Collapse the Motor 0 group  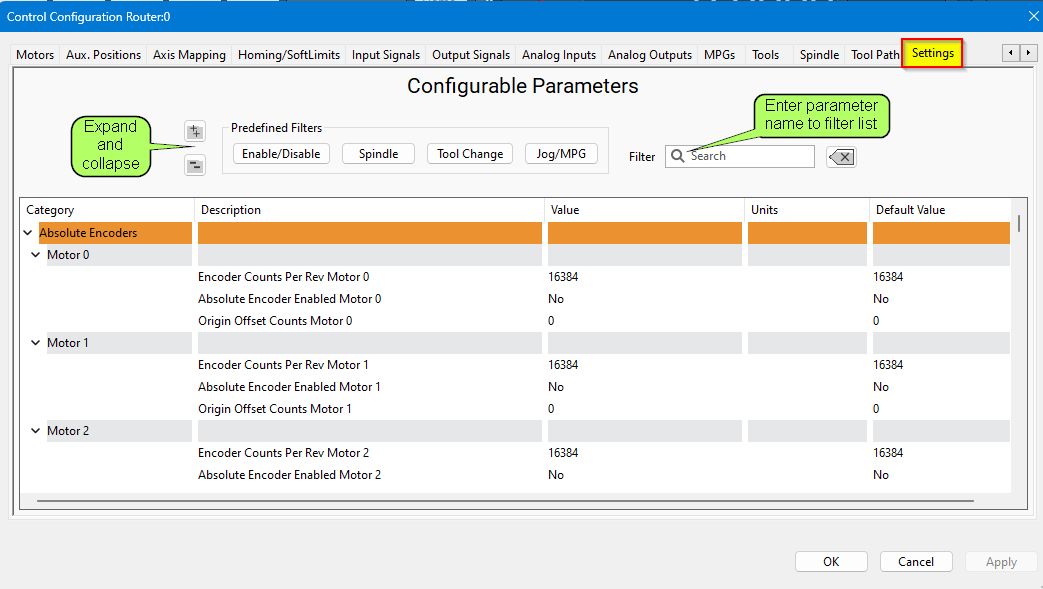pos(36,255)
